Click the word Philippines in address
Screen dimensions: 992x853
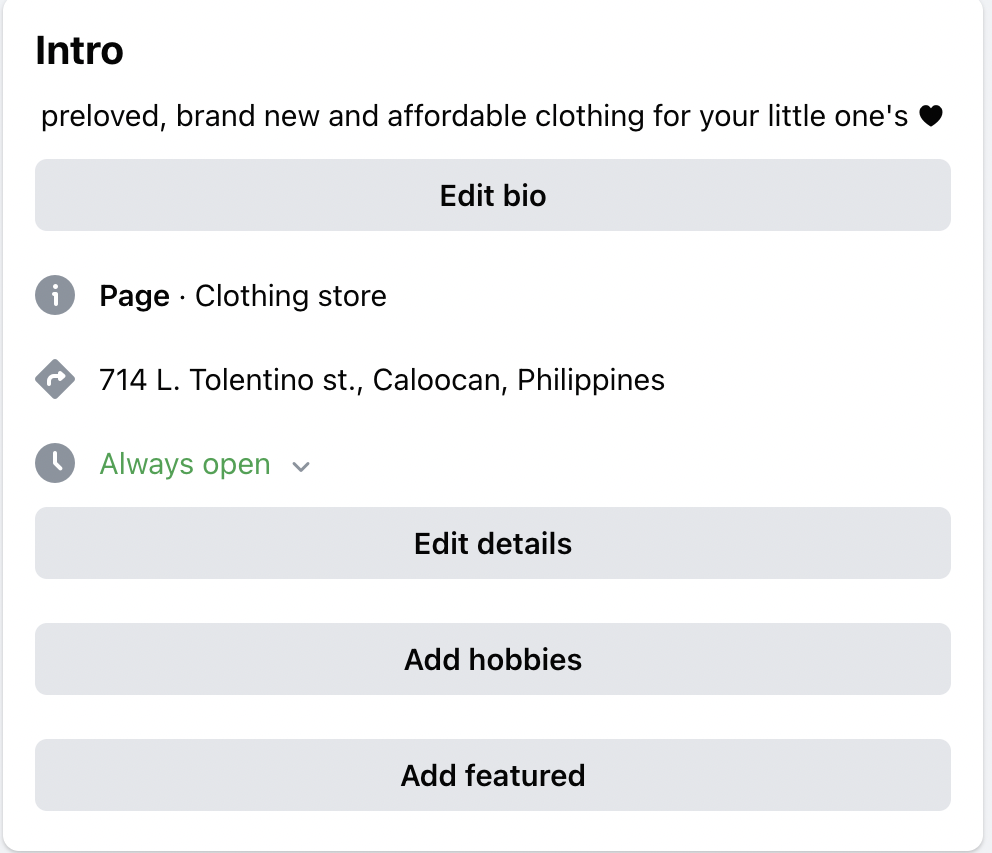point(591,380)
